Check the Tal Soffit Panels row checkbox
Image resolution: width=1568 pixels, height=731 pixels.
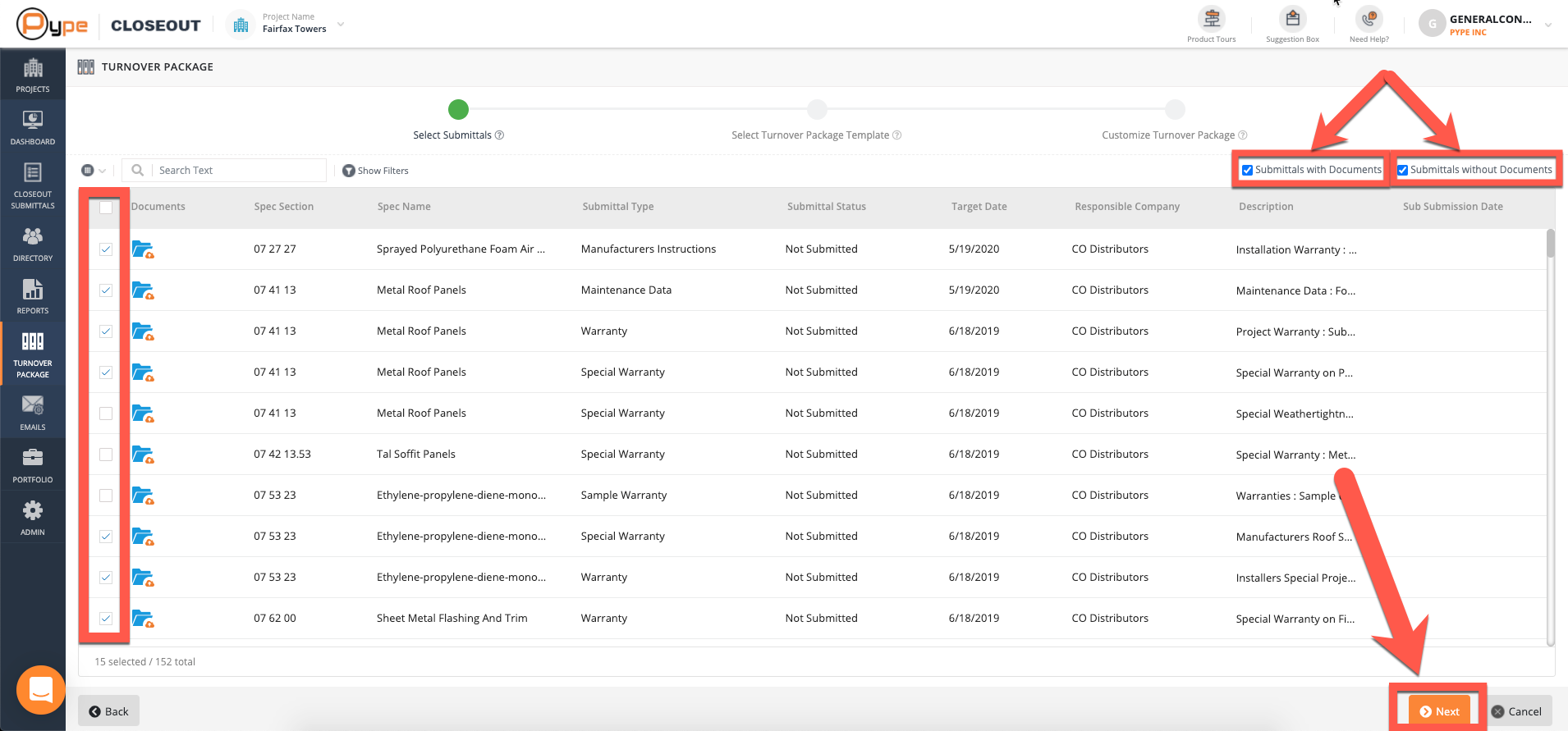(106, 455)
